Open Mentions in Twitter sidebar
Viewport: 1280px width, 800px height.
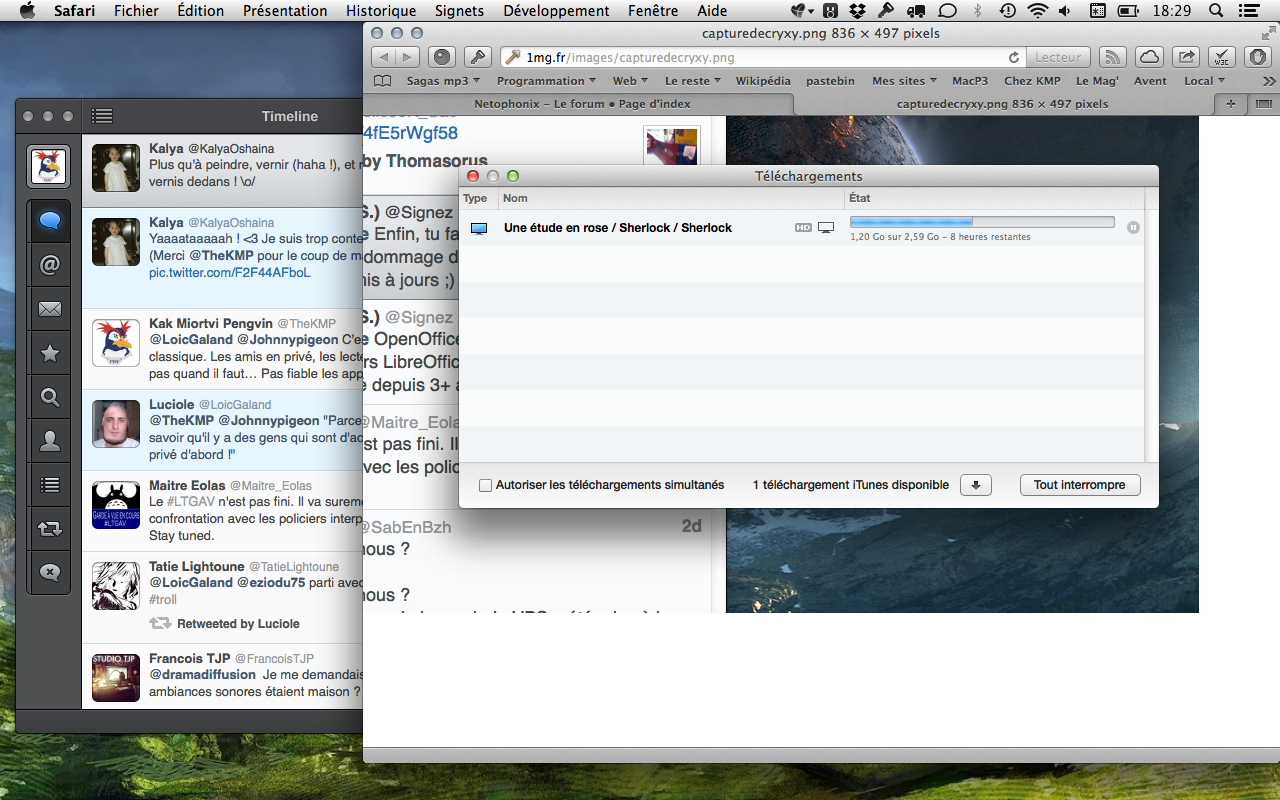(x=50, y=265)
